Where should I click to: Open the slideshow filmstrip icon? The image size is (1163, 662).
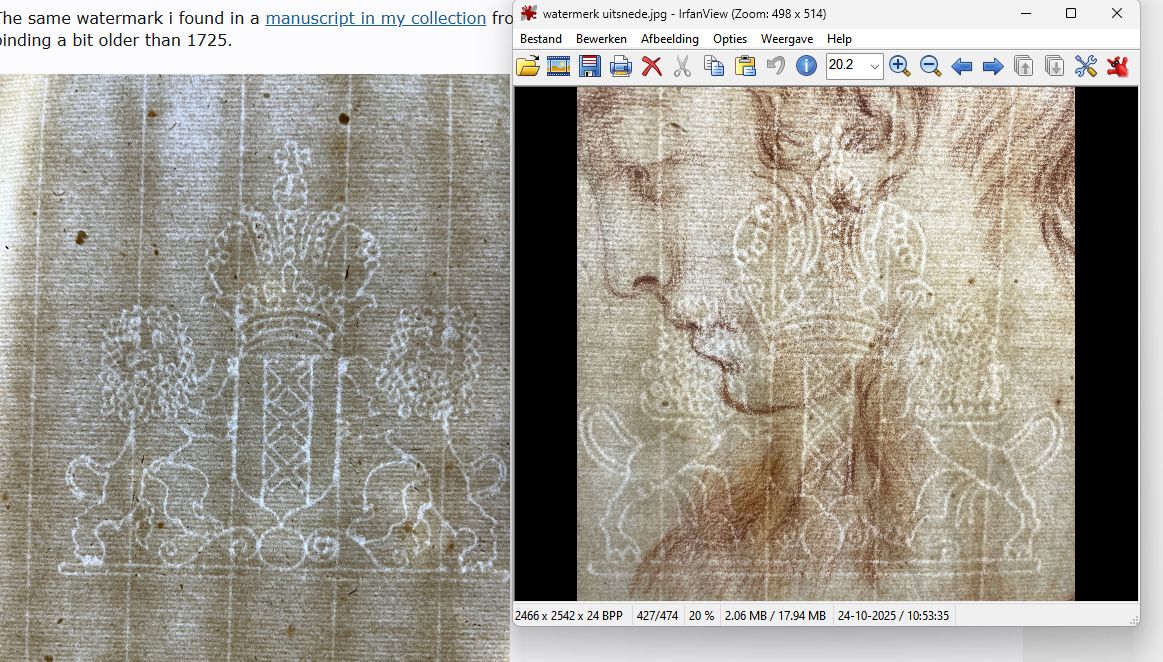click(x=559, y=67)
